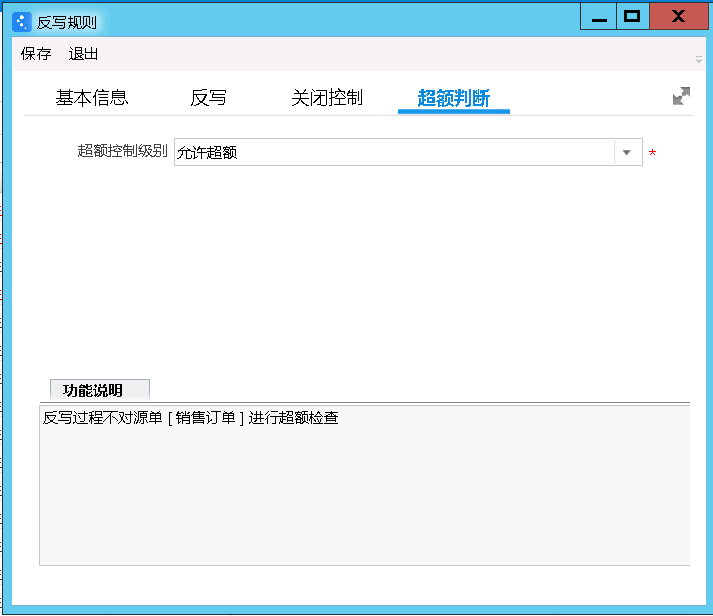Select the 超额判断 tab
The width and height of the screenshot is (713, 616).
click(x=454, y=98)
